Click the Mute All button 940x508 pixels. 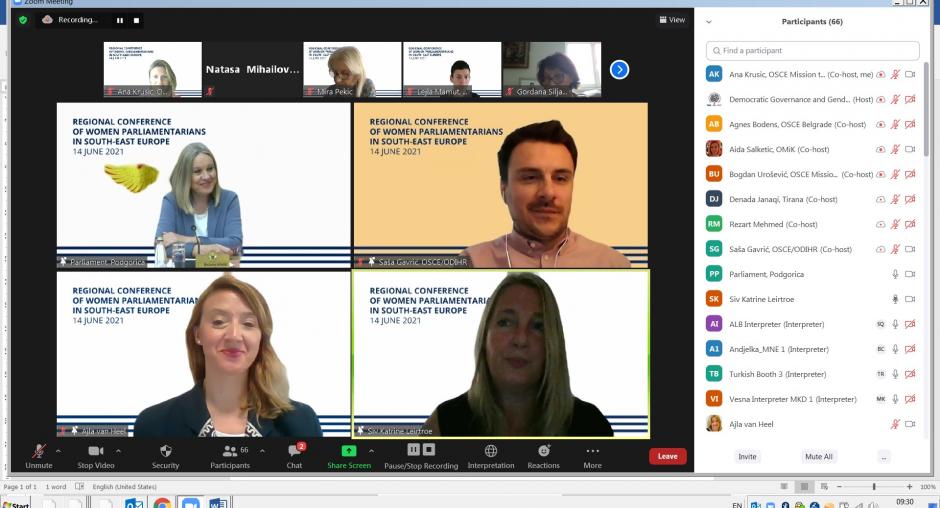pos(818,457)
